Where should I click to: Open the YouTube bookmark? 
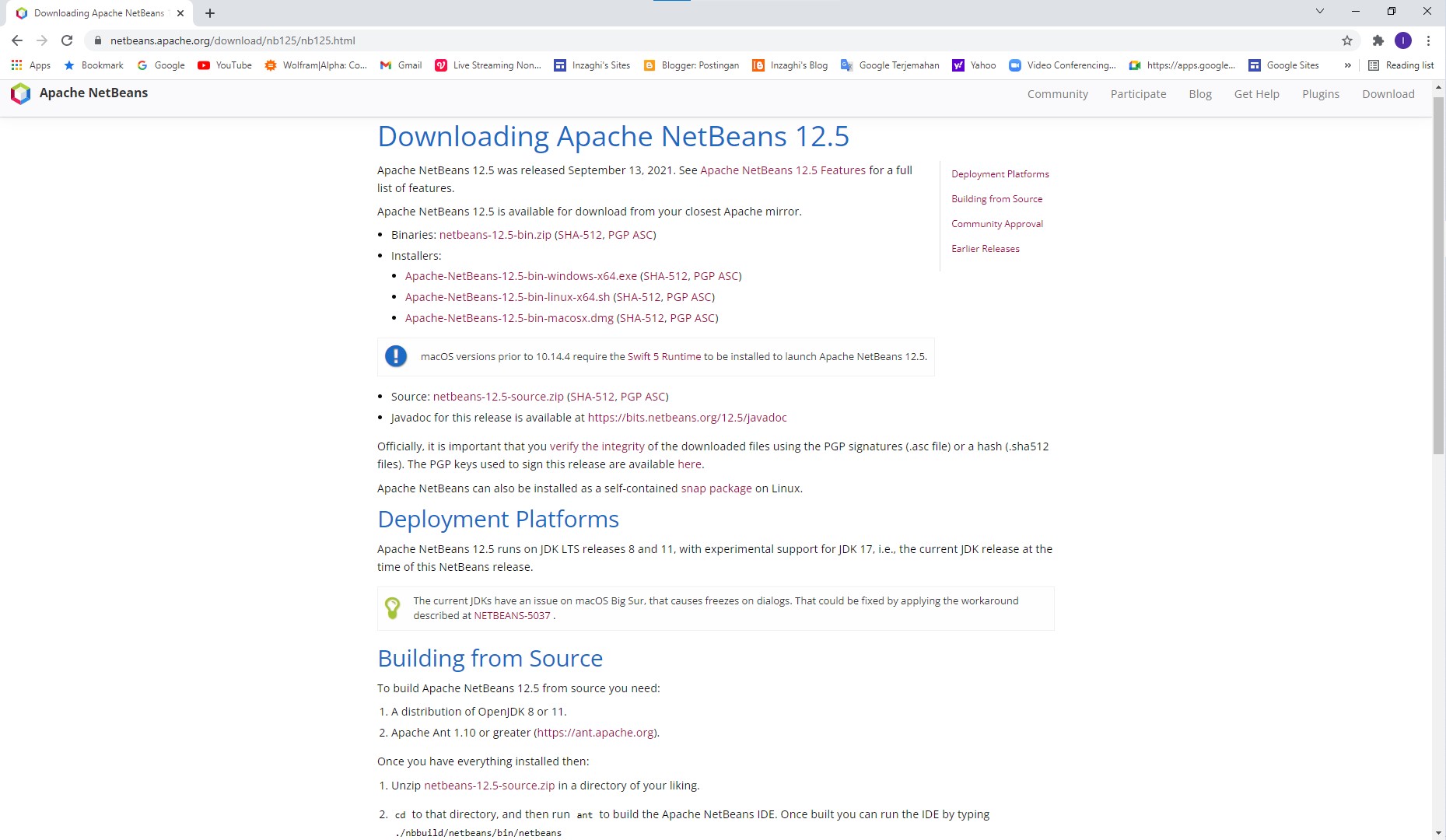coord(224,65)
